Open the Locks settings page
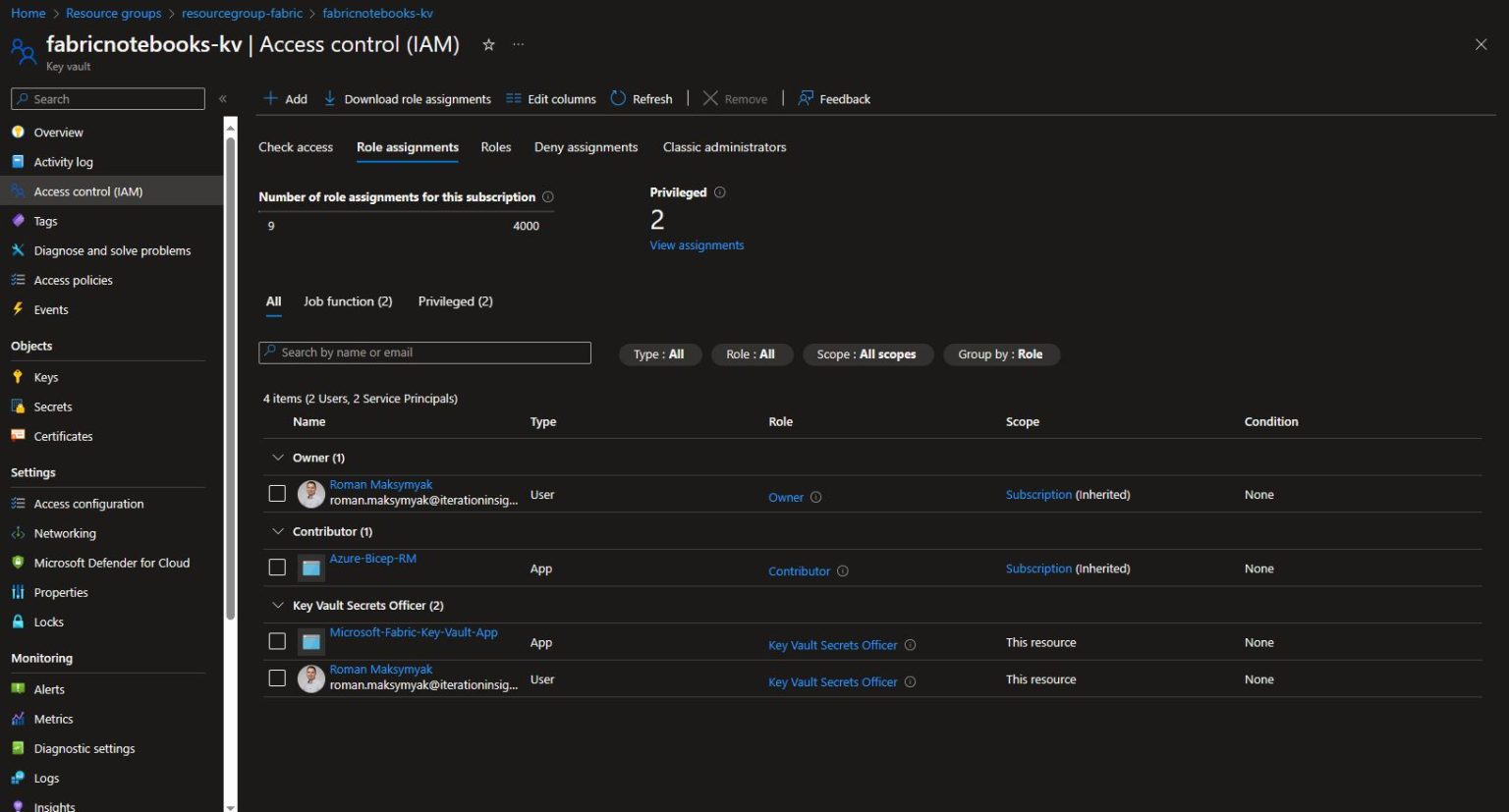1509x812 pixels. coord(47,622)
